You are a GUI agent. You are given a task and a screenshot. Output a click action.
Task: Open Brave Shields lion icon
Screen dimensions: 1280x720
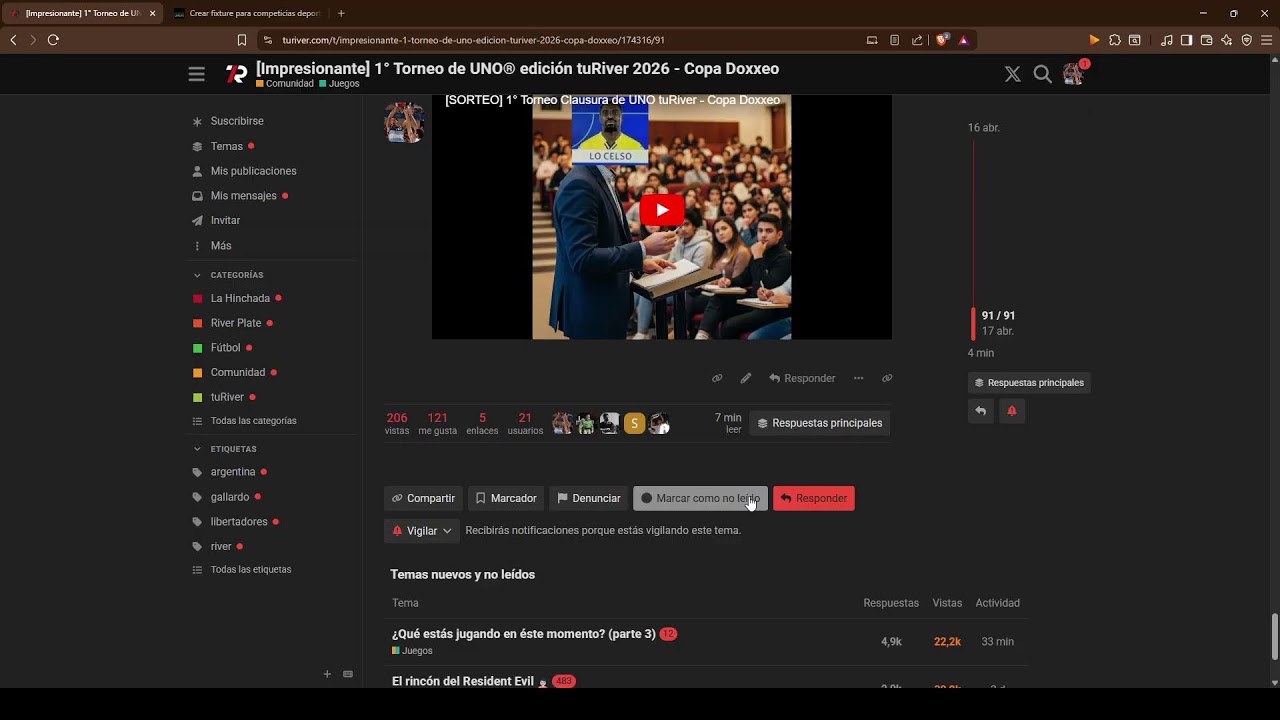point(942,40)
